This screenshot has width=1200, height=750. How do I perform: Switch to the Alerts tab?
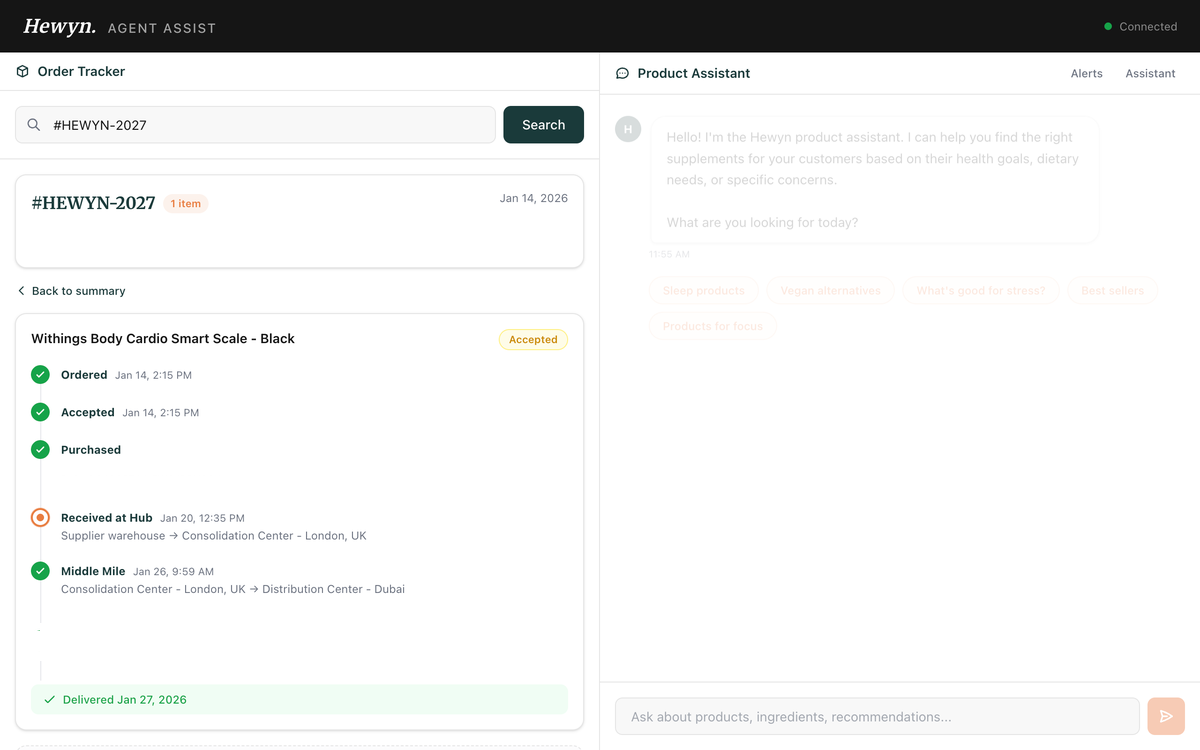click(x=1086, y=73)
